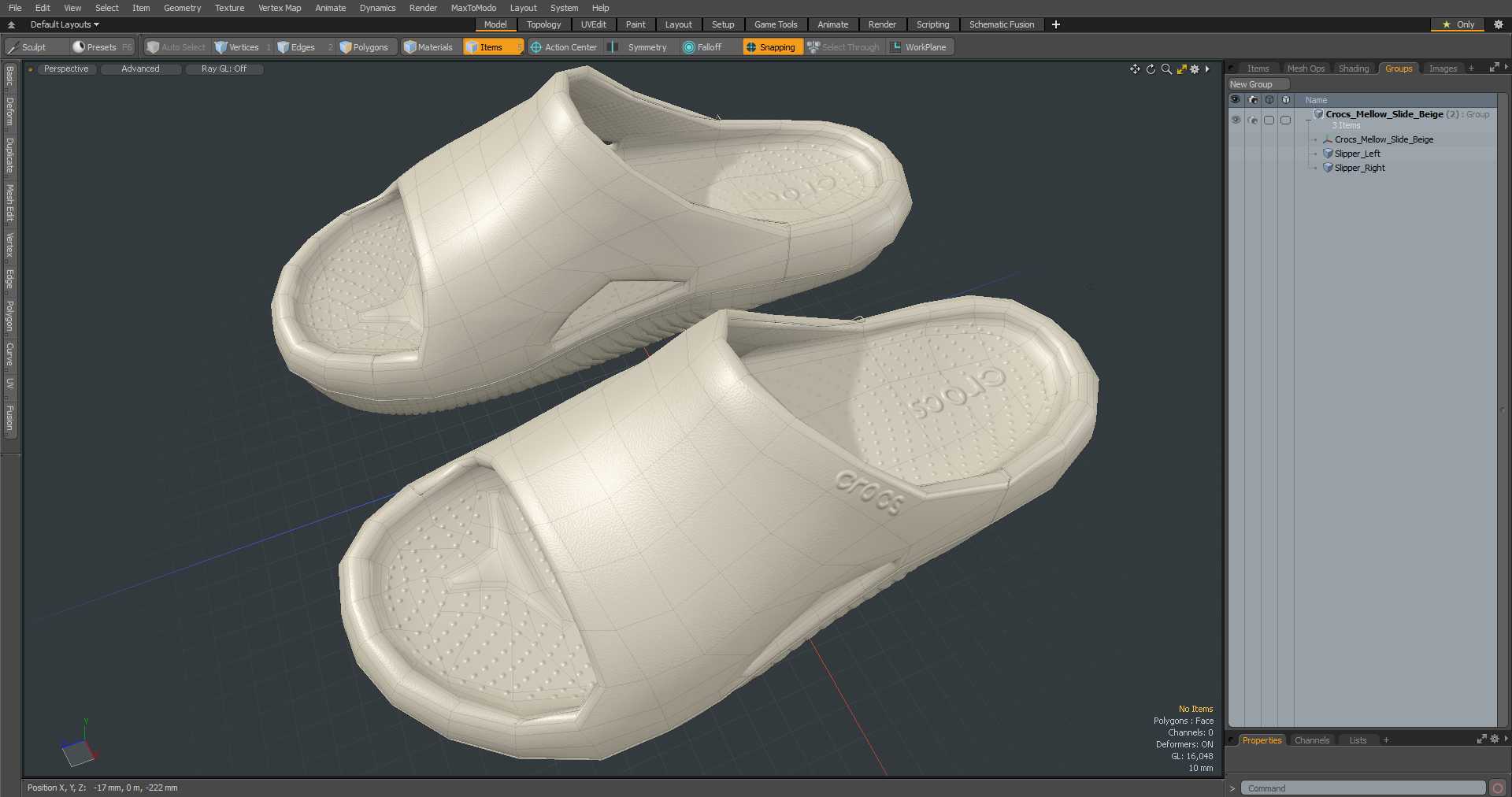Image resolution: width=1512 pixels, height=797 pixels.
Task: Expand the groups panel to full size
Action: click(1494, 68)
